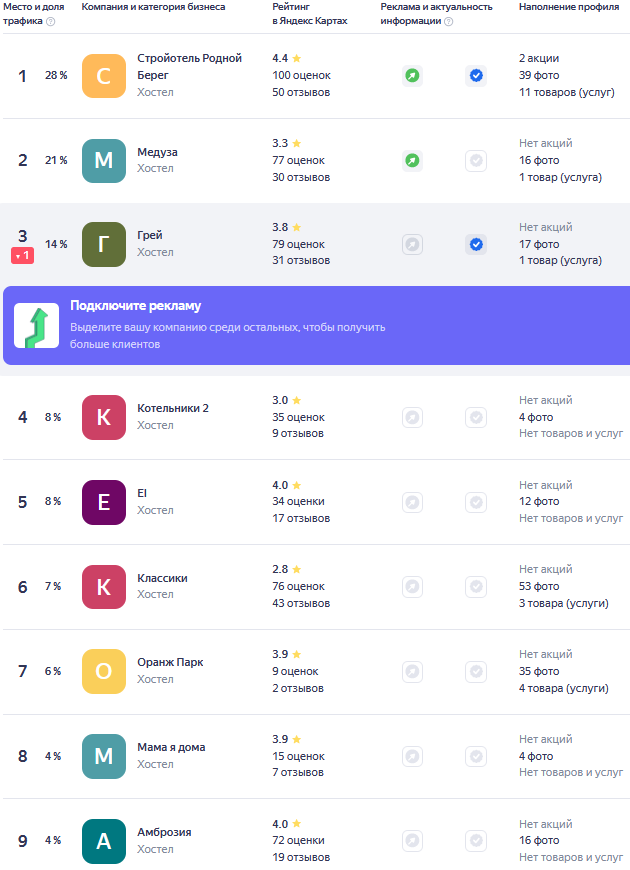Click '34 оценки' for El hostel
The width and height of the screenshot is (630, 870).
click(299, 502)
